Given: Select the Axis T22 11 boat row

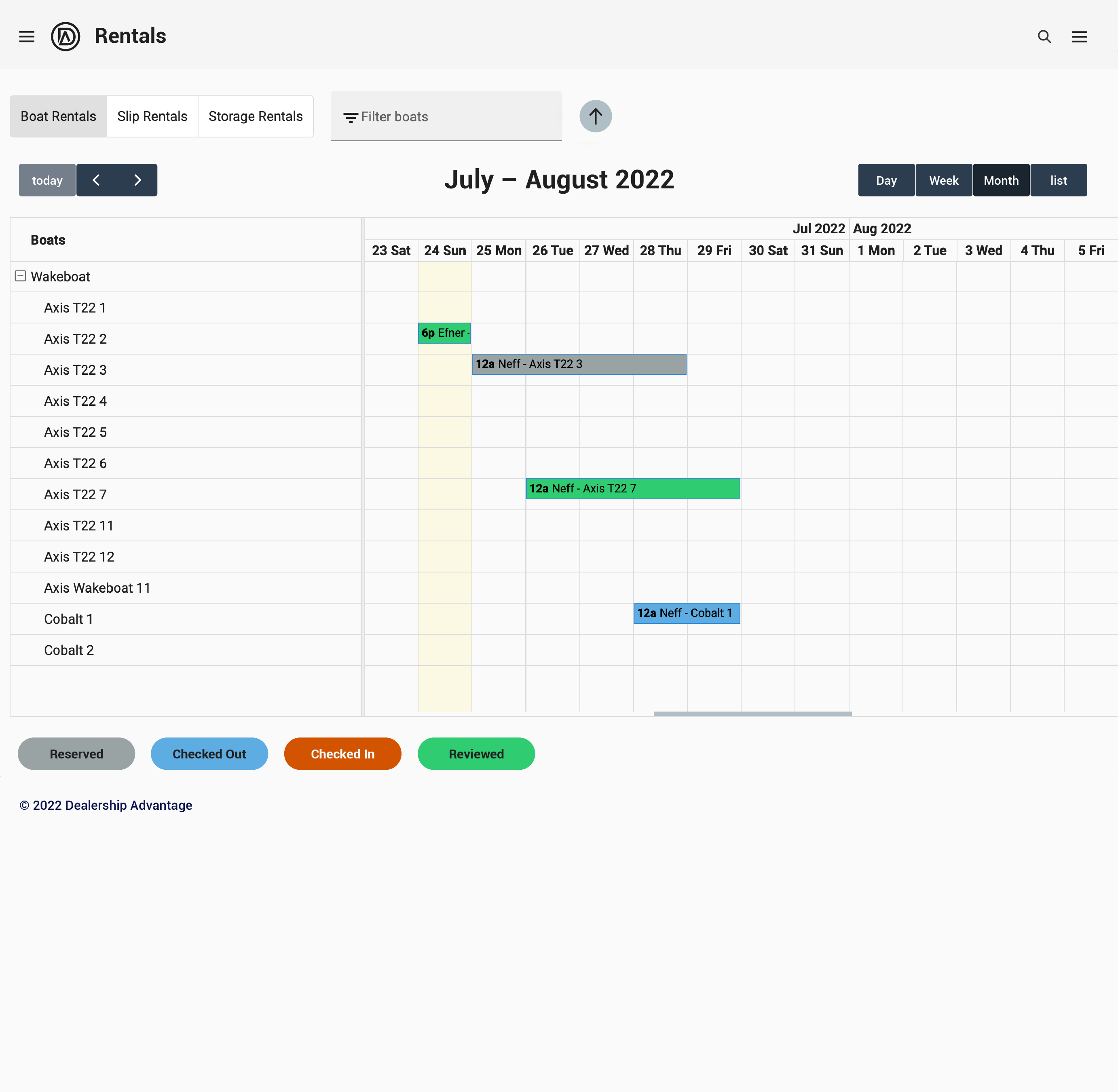Looking at the screenshot, I should coord(186,526).
